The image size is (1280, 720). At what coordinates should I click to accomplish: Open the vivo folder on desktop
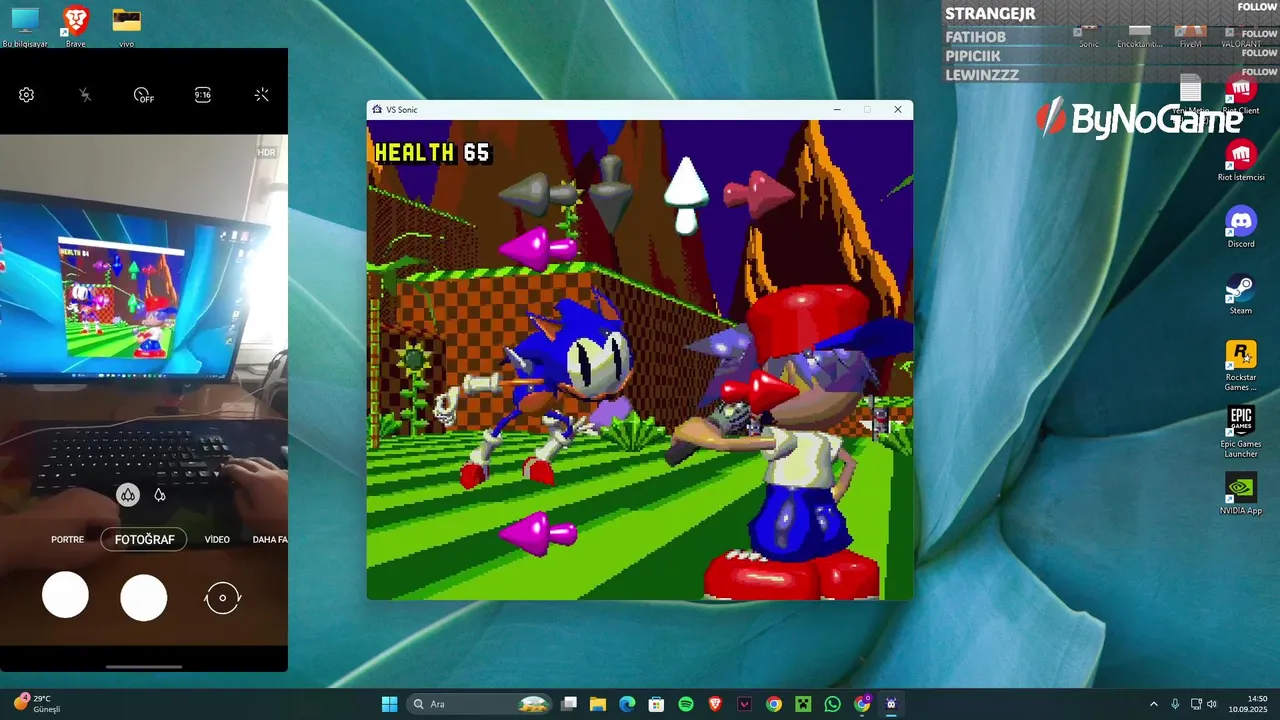(x=126, y=27)
